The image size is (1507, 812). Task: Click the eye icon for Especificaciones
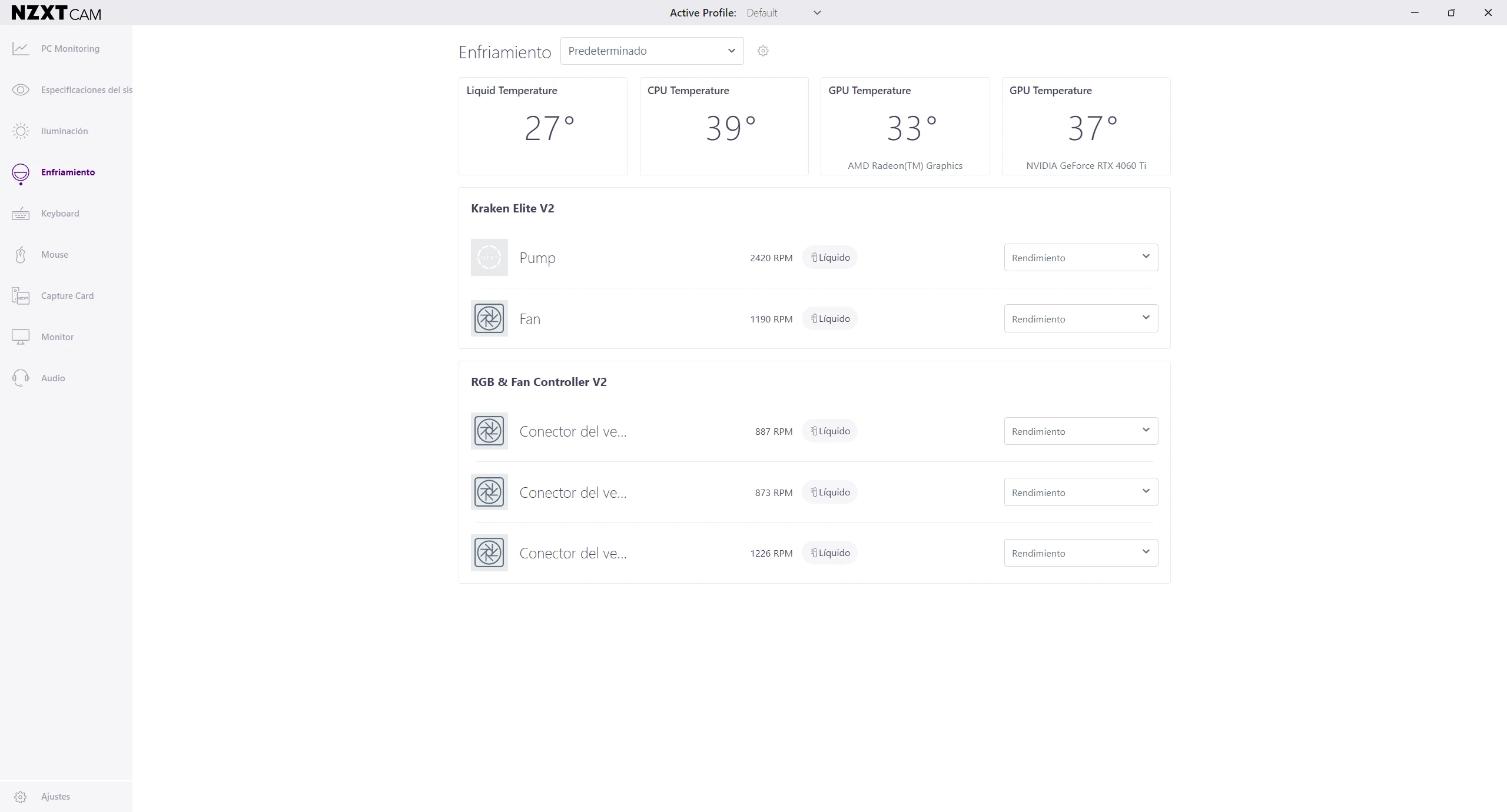(x=21, y=90)
